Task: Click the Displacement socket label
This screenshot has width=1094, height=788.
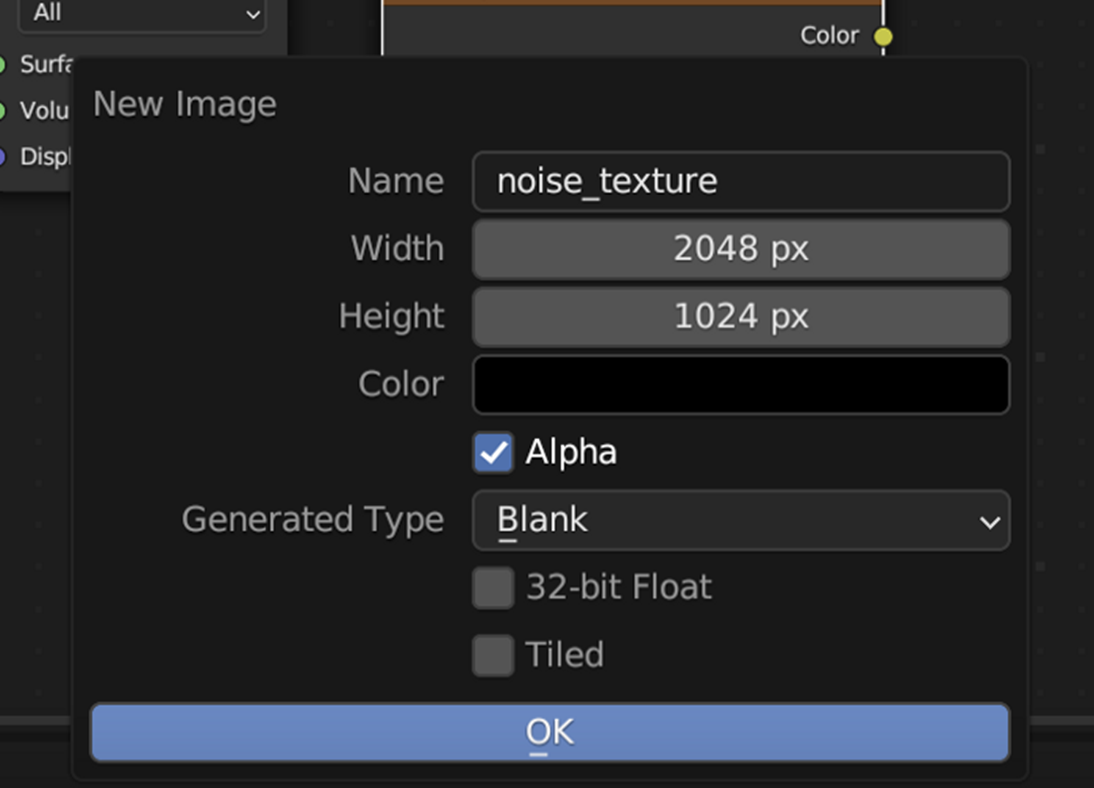Action: coord(45,156)
